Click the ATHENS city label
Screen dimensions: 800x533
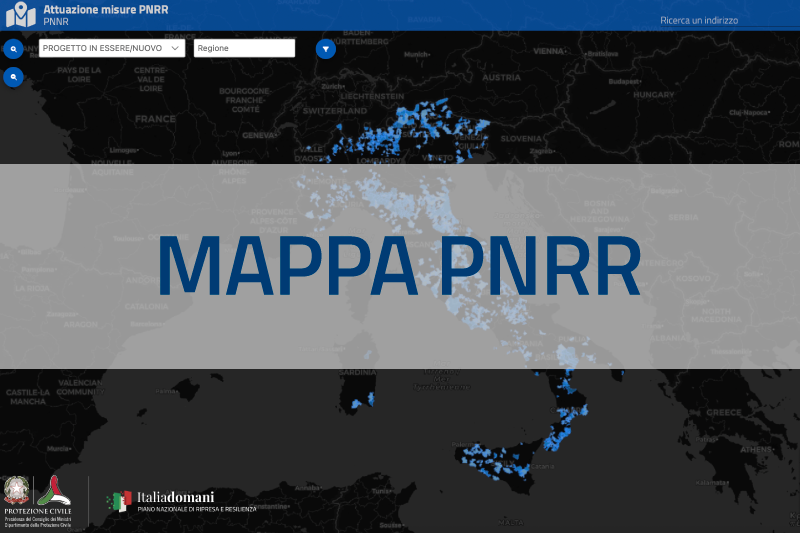click(757, 449)
